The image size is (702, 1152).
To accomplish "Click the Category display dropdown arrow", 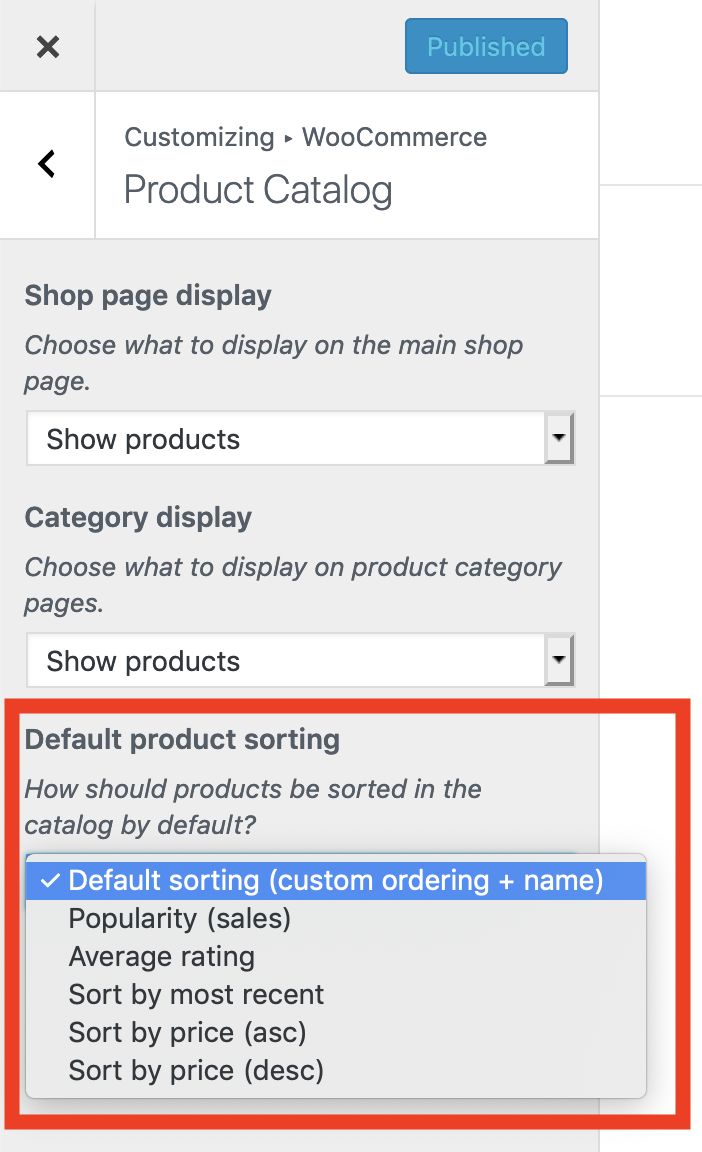I will 560,660.
